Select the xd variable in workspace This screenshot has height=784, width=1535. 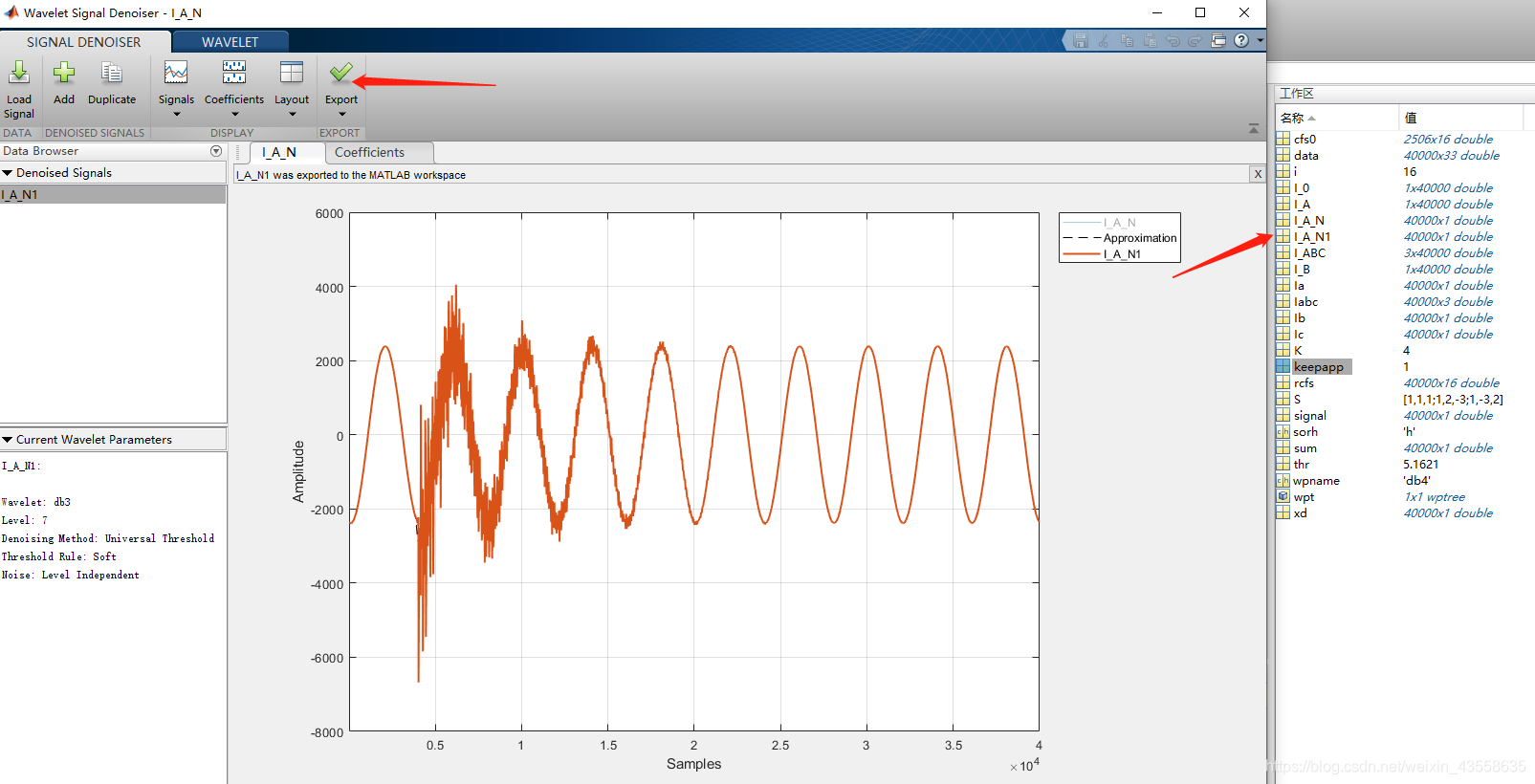pos(1301,513)
